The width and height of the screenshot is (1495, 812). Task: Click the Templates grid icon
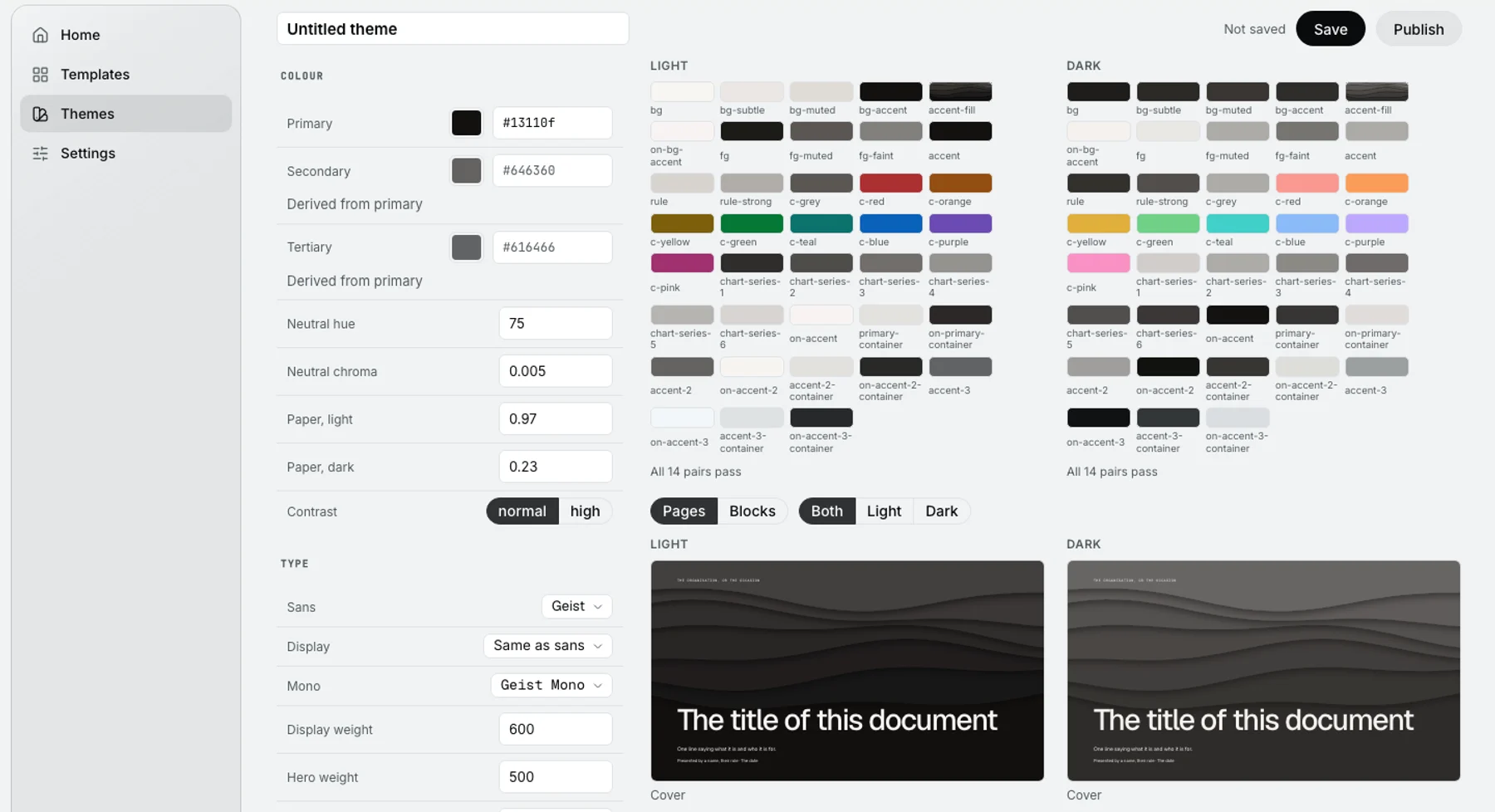(x=40, y=75)
